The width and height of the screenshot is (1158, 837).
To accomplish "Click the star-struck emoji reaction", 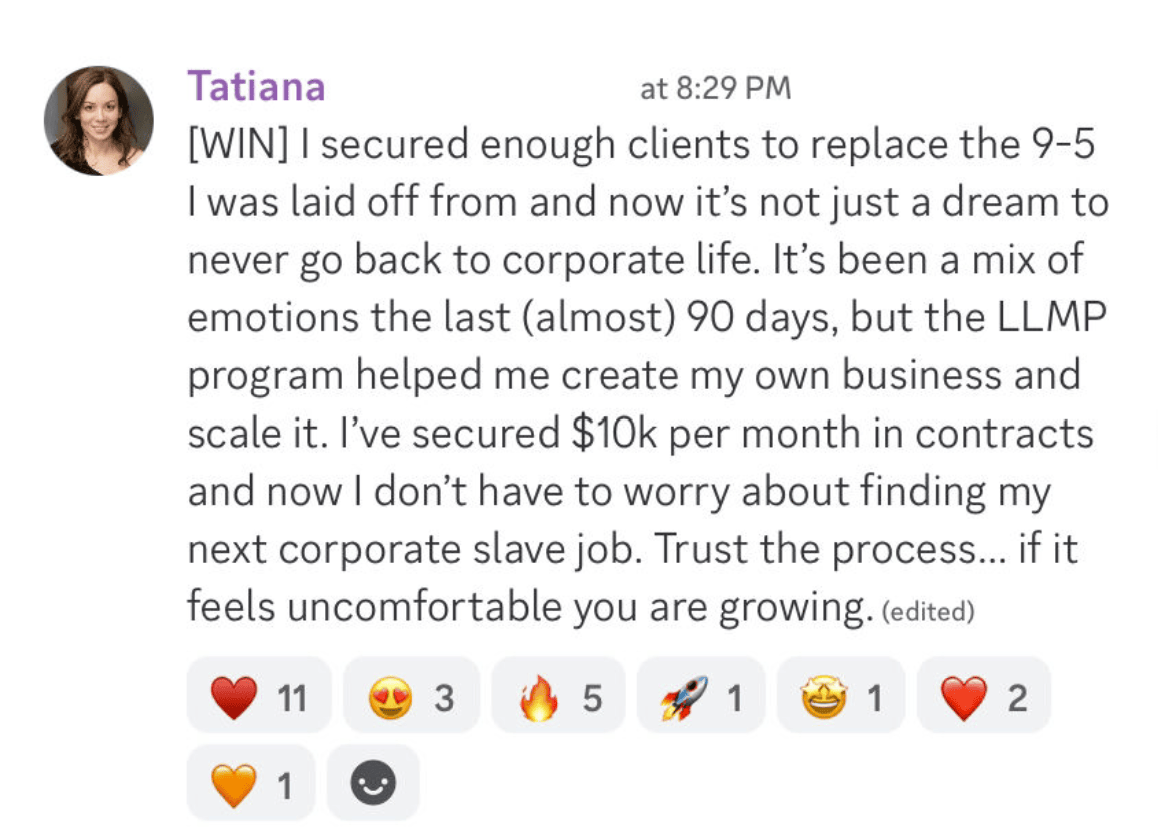I will coord(840,695).
